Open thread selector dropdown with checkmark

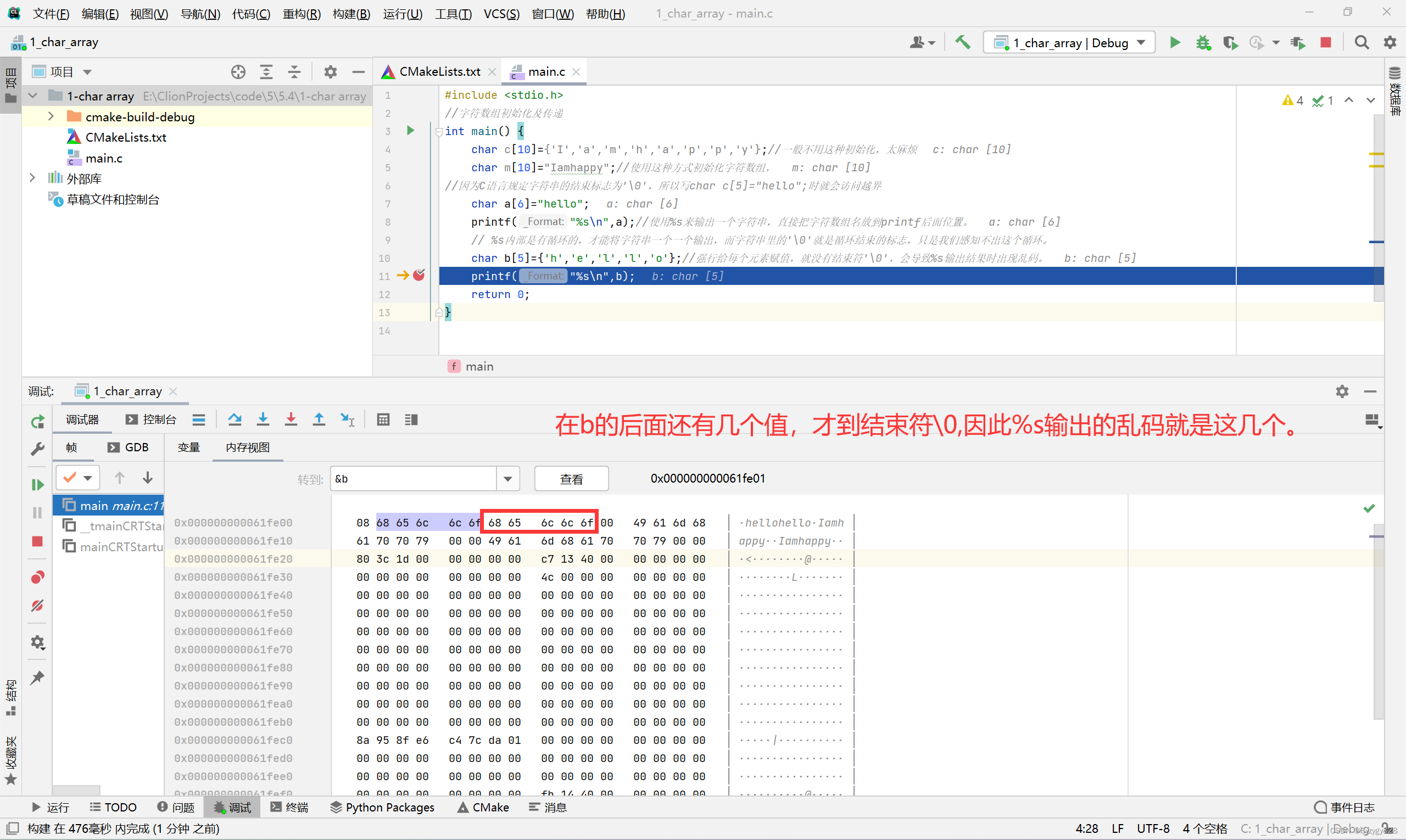click(78, 478)
